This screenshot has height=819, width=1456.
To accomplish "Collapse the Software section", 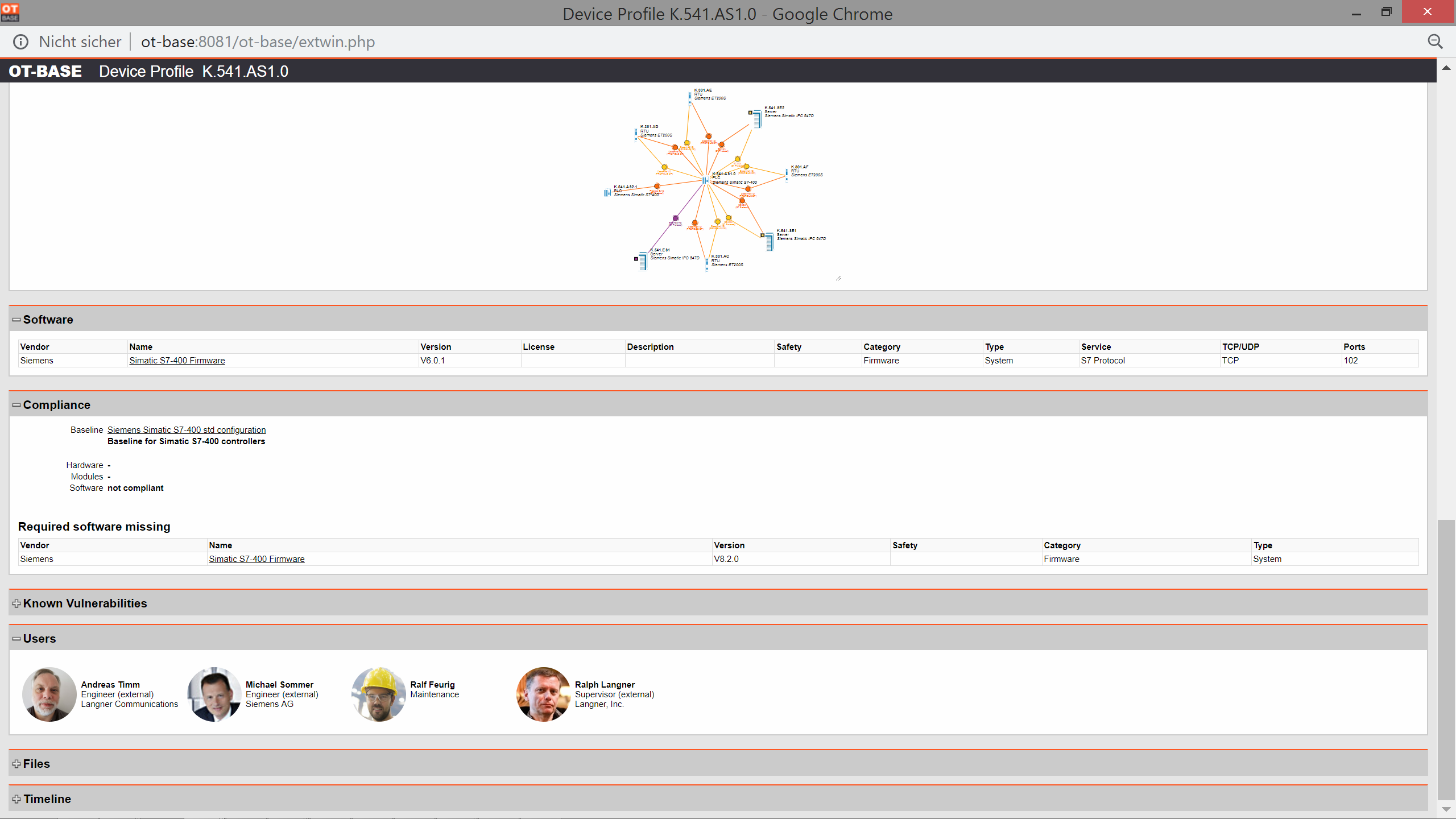I will click(16, 320).
